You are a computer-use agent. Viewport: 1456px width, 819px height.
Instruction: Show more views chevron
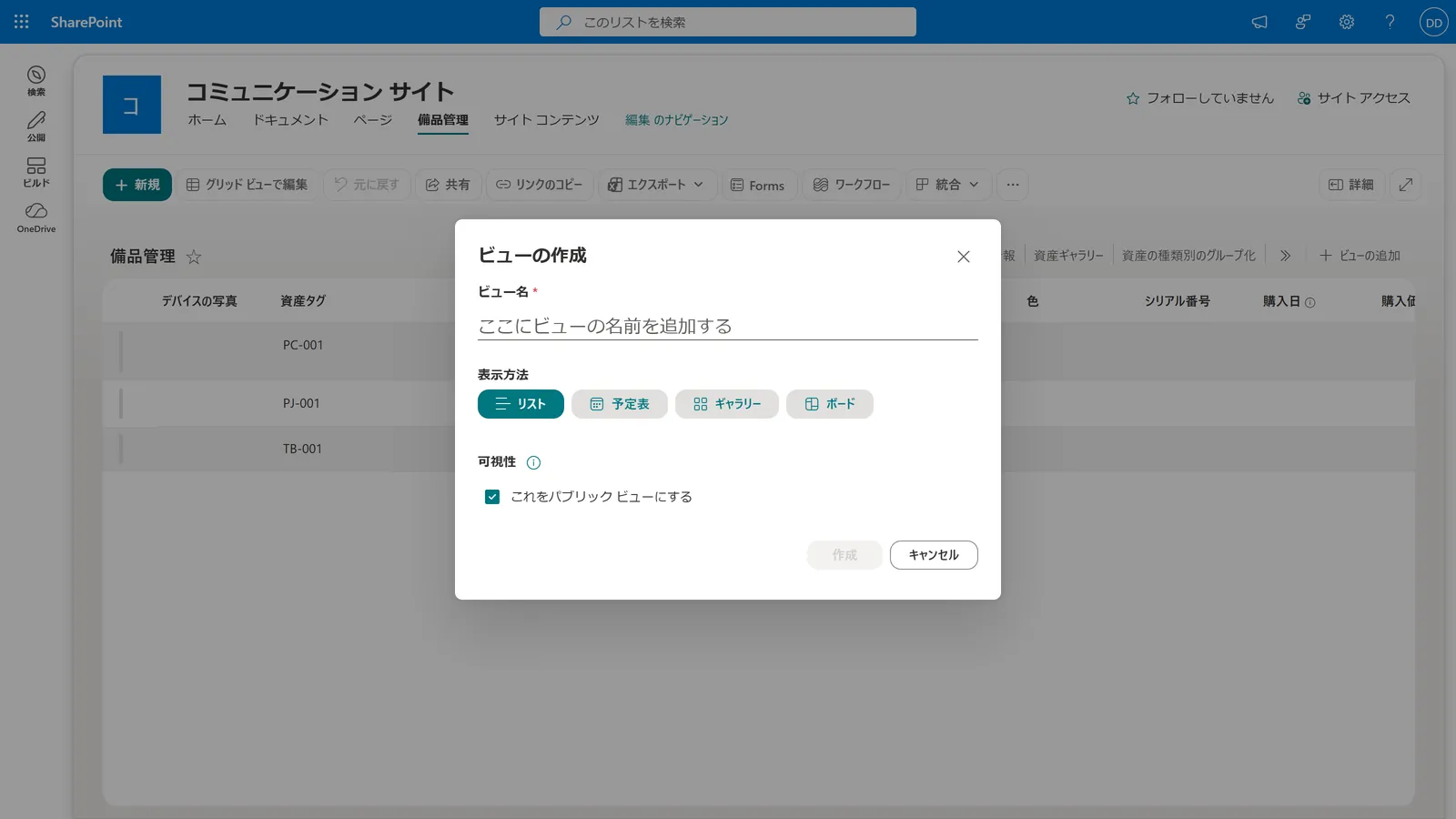[x=1285, y=256]
